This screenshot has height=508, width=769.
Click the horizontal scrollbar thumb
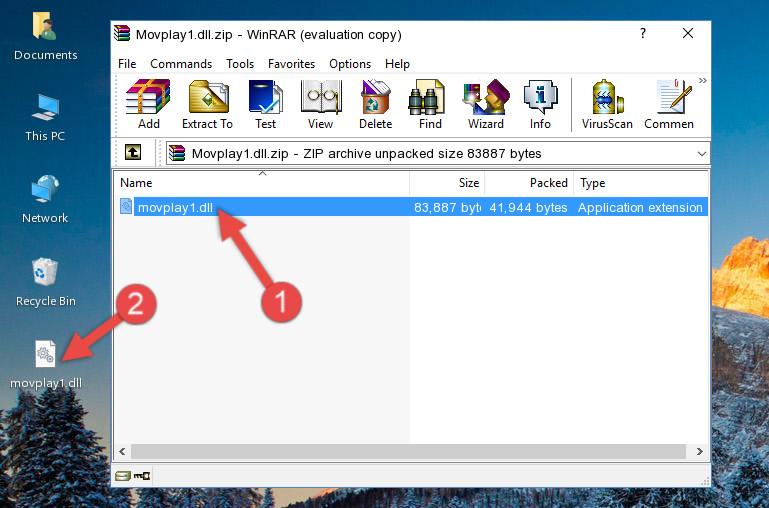[x=408, y=451]
